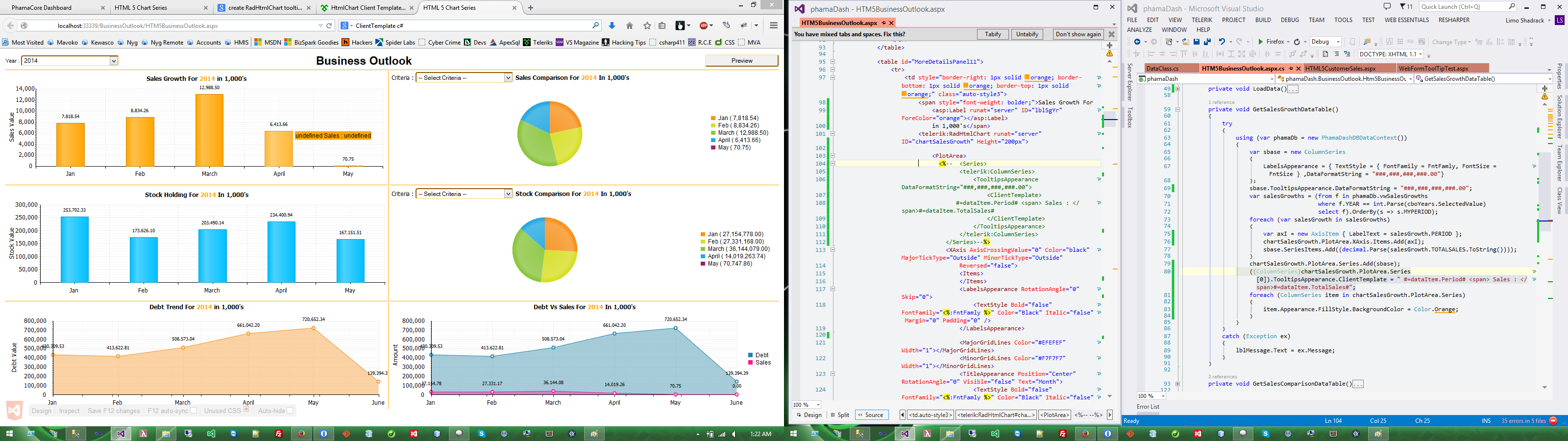Viewport: 1568px width, 441px height.
Task: Toggle the Auto-hide checkbox
Action: [290, 411]
